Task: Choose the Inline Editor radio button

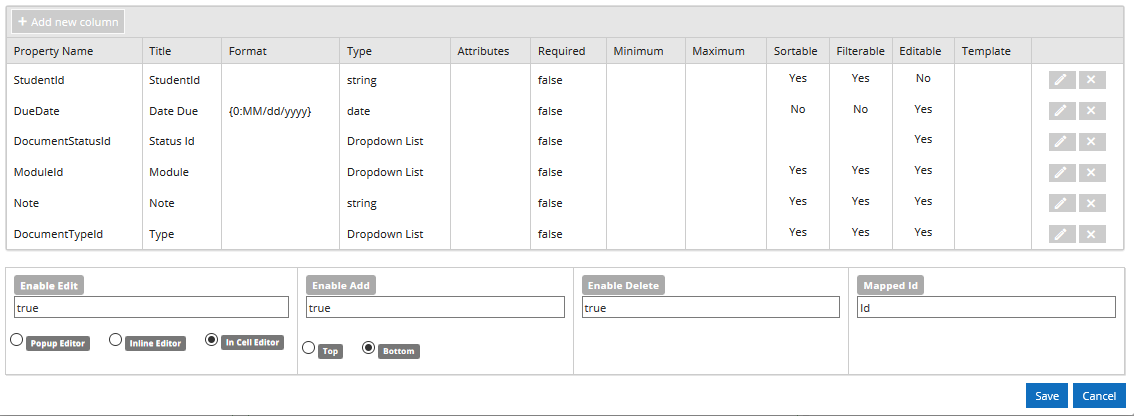Action: (115, 340)
